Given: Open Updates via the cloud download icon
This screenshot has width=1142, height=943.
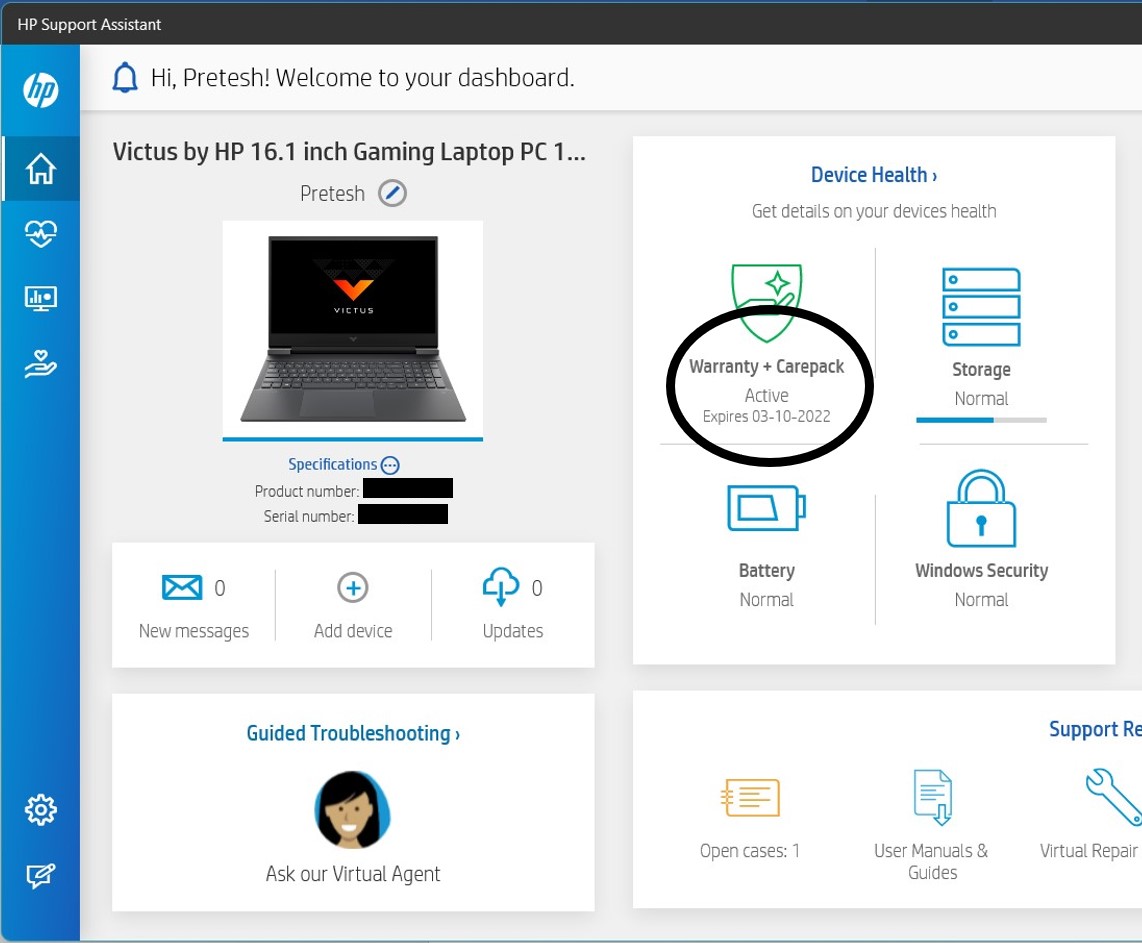Looking at the screenshot, I should (501, 588).
